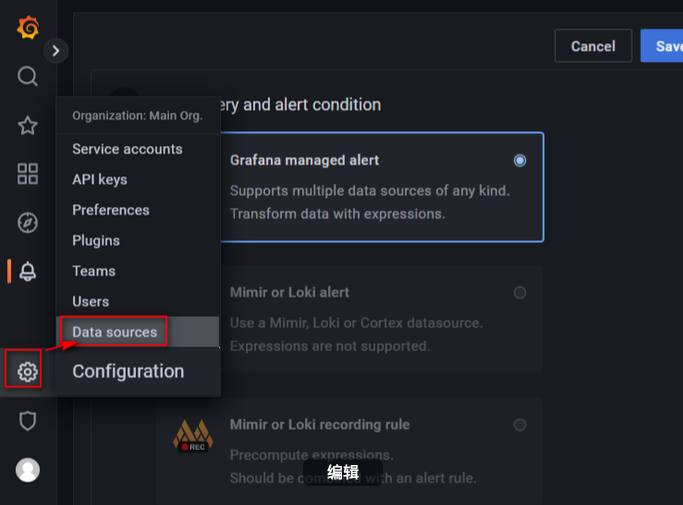
Task: Select Service accounts in Configuration menu
Action: [127, 149]
